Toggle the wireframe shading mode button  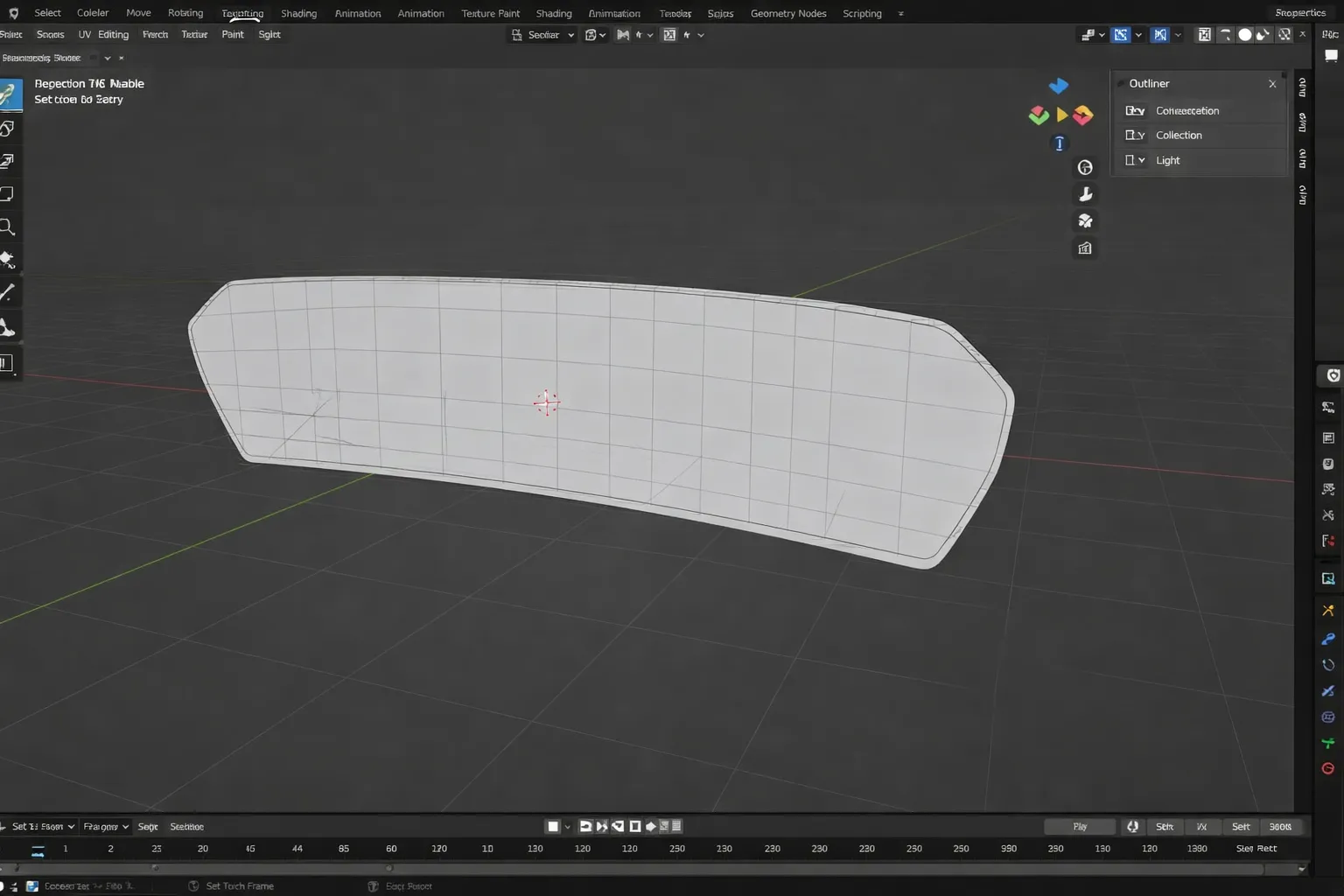click(1225, 35)
